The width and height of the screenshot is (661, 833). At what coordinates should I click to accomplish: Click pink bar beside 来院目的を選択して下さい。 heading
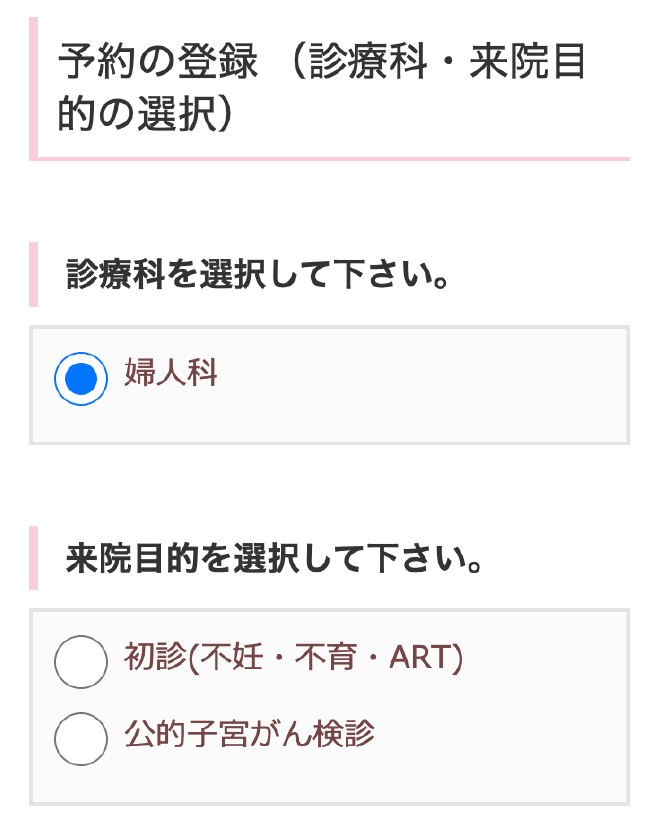tap(33, 558)
